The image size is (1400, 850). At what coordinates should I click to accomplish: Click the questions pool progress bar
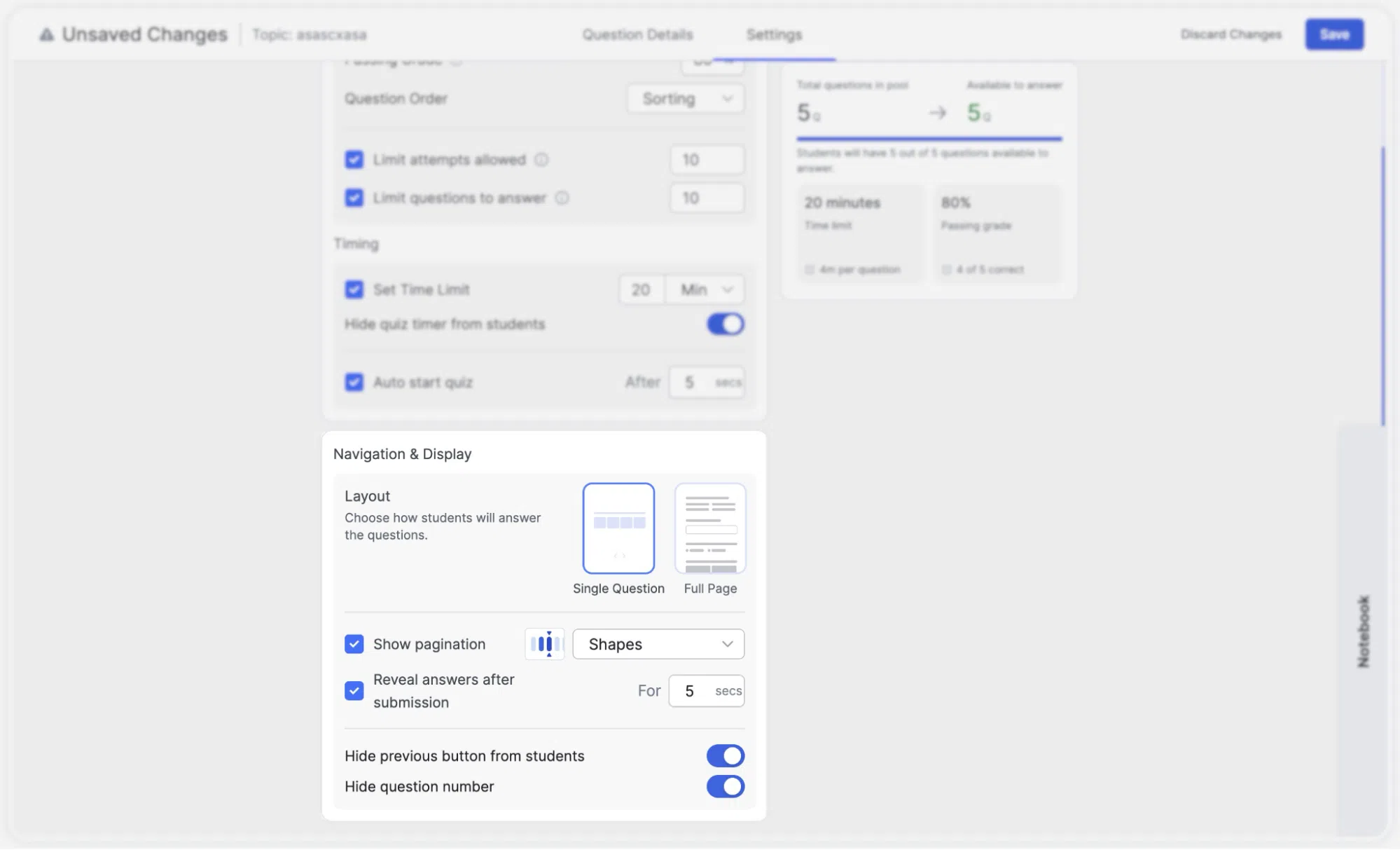coord(929,139)
